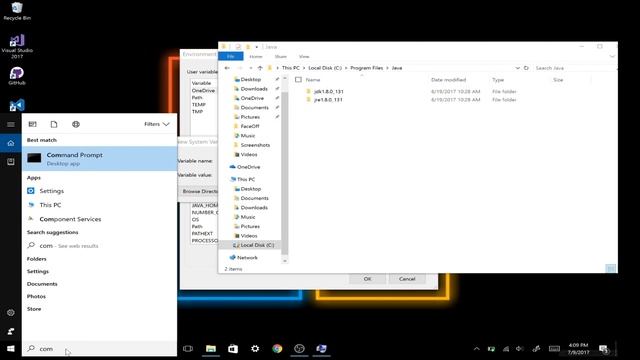Select the Photos search category
Viewport: 640px width, 360px height.
pyautogui.click(x=36, y=296)
